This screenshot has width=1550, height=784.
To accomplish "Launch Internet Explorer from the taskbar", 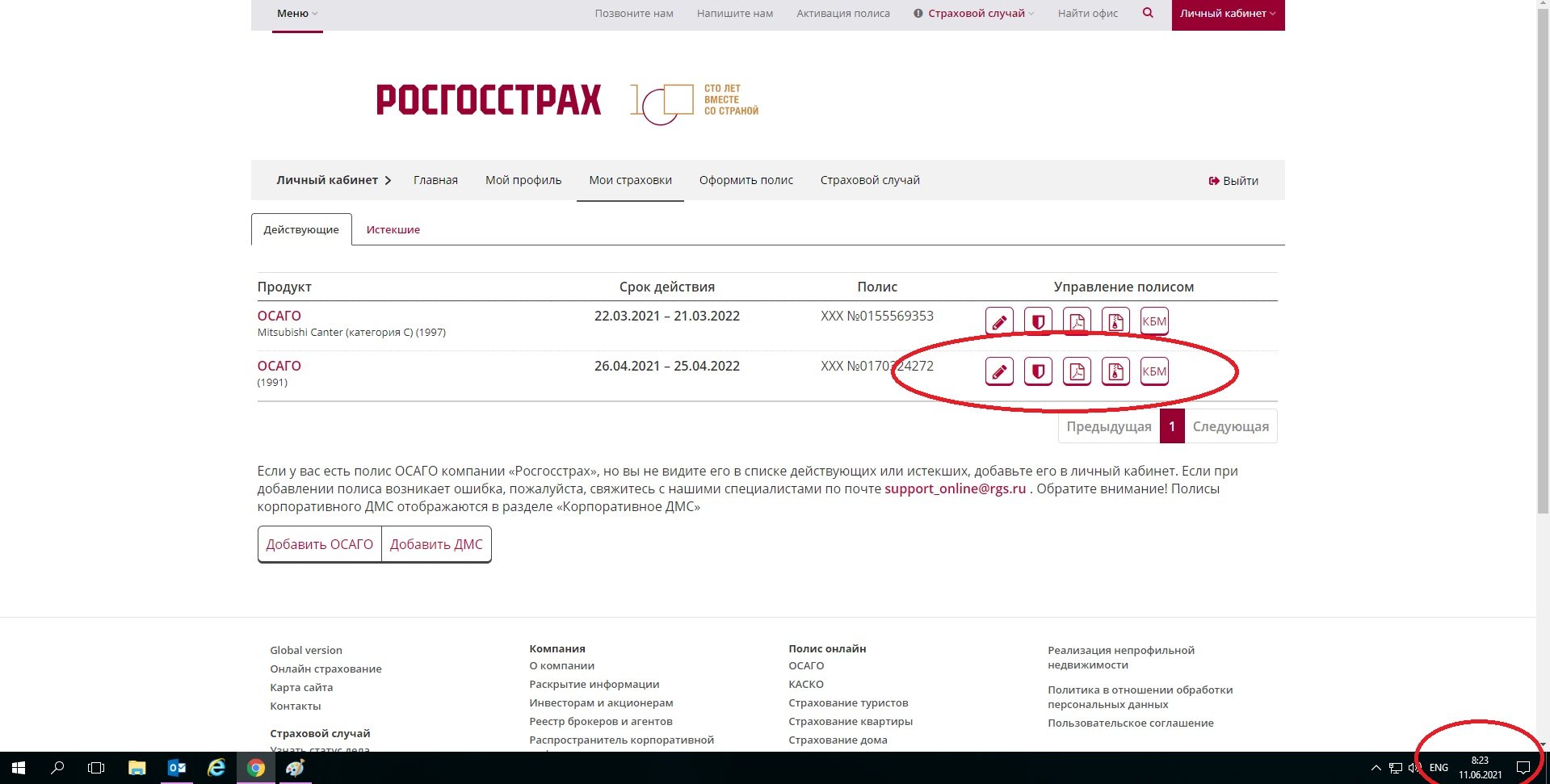I will pos(216,768).
